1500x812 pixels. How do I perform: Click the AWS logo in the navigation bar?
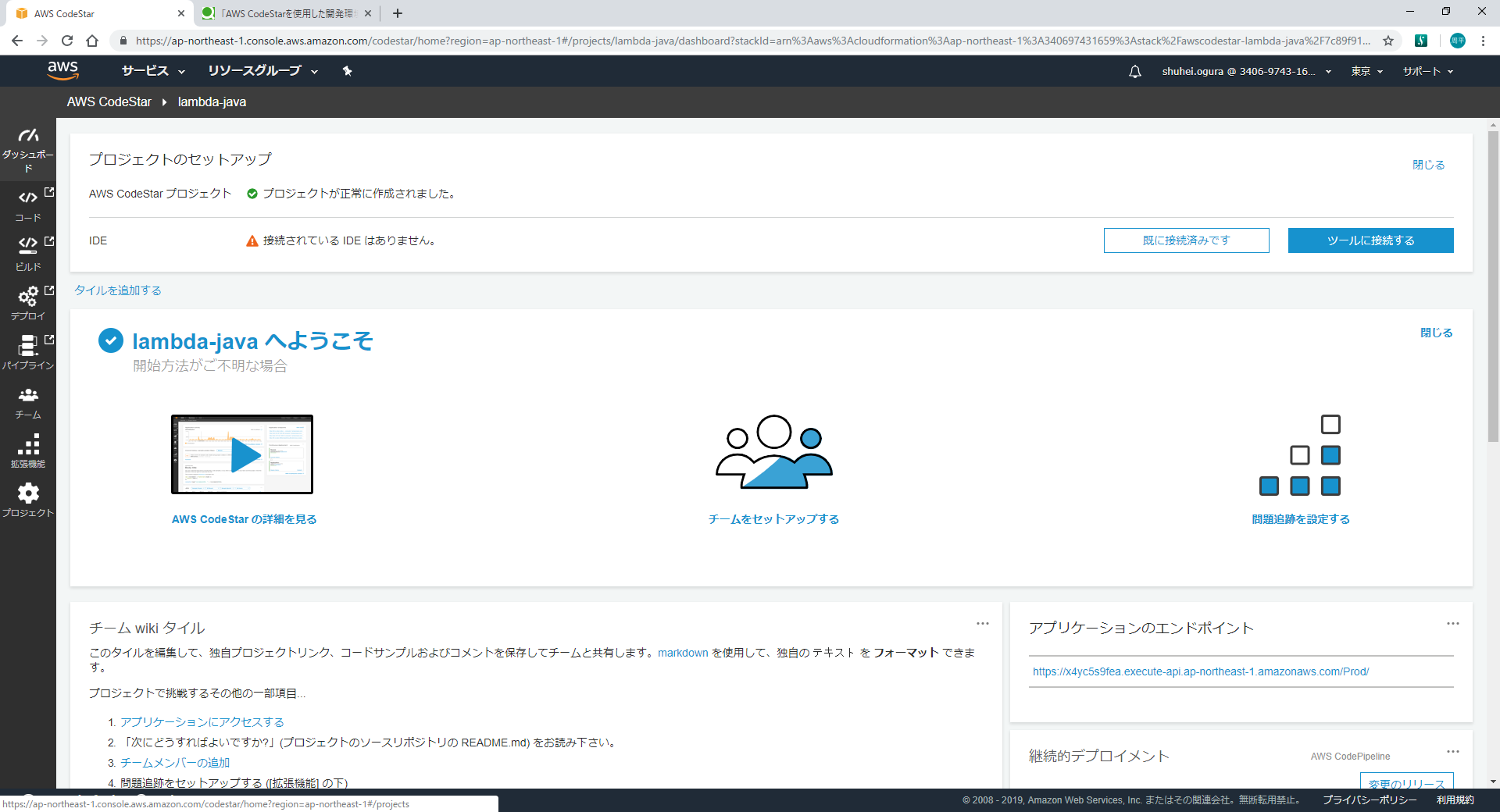tap(63, 70)
